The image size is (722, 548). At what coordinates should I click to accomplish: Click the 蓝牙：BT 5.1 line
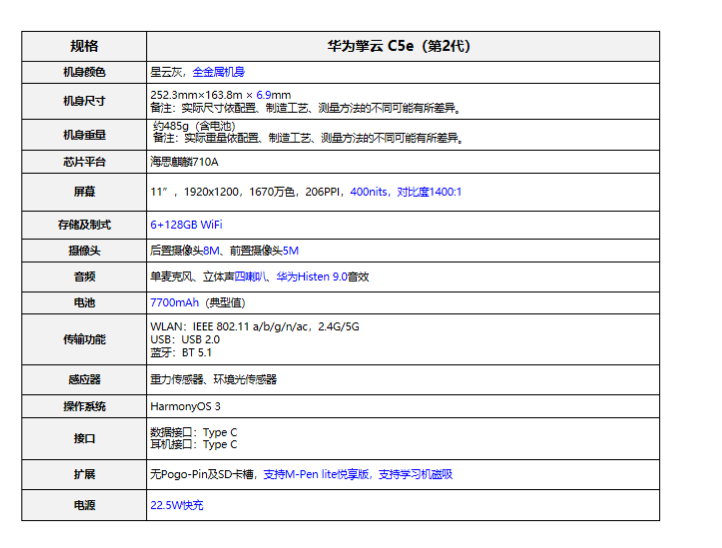click(181, 352)
